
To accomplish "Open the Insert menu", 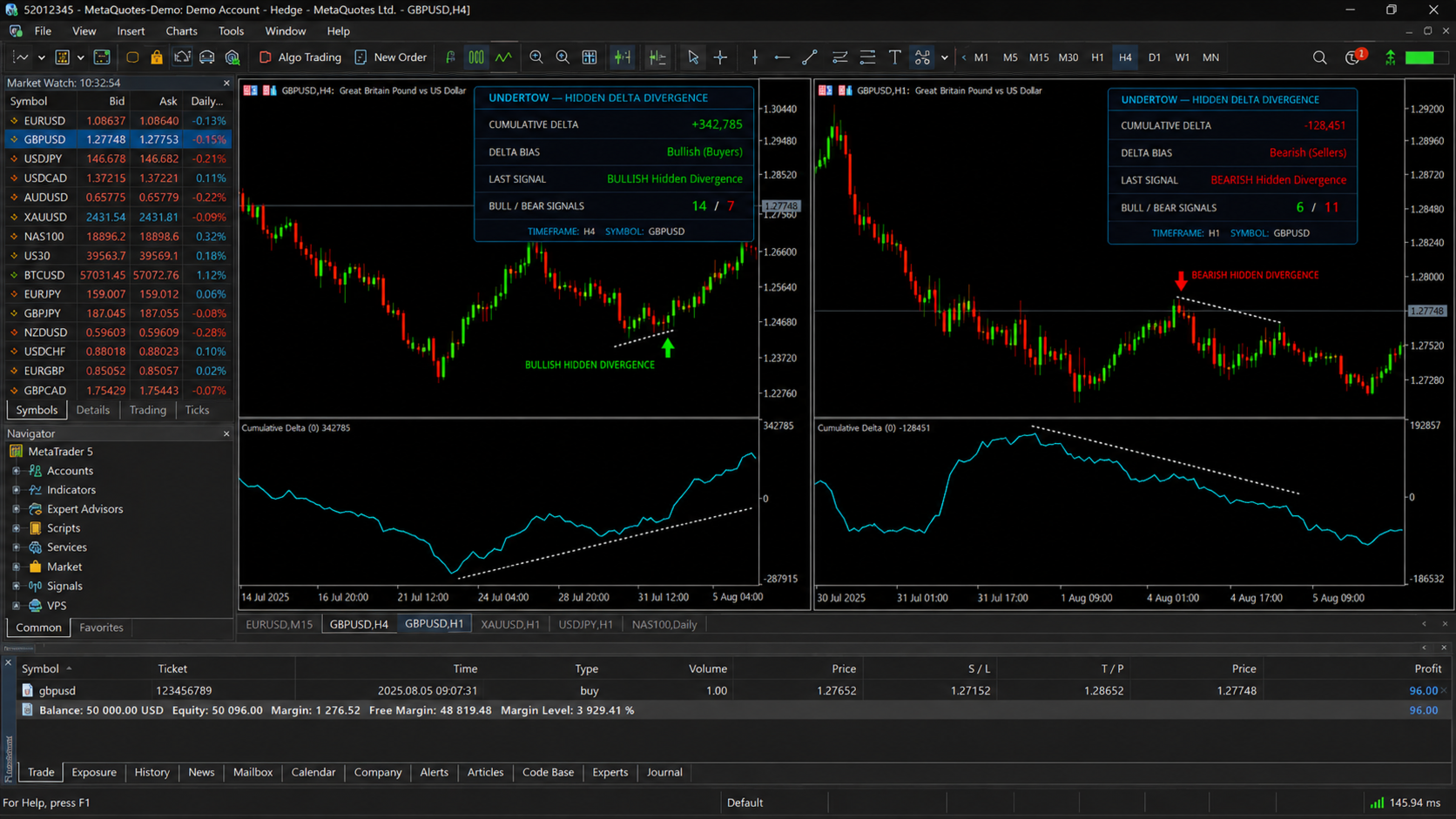I will [131, 31].
